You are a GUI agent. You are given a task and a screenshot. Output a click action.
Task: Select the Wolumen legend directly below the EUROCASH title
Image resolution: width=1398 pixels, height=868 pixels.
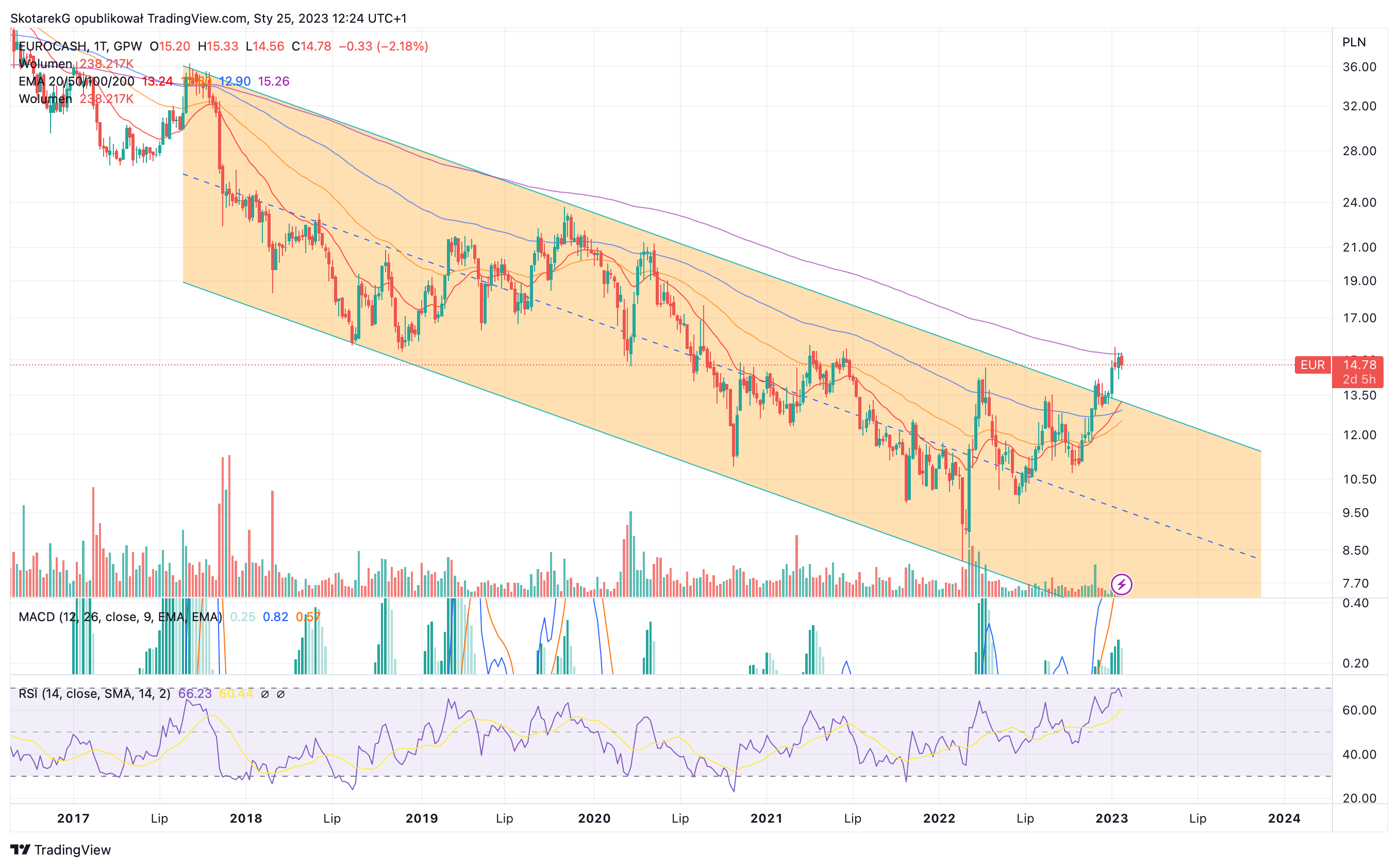point(45,64)
